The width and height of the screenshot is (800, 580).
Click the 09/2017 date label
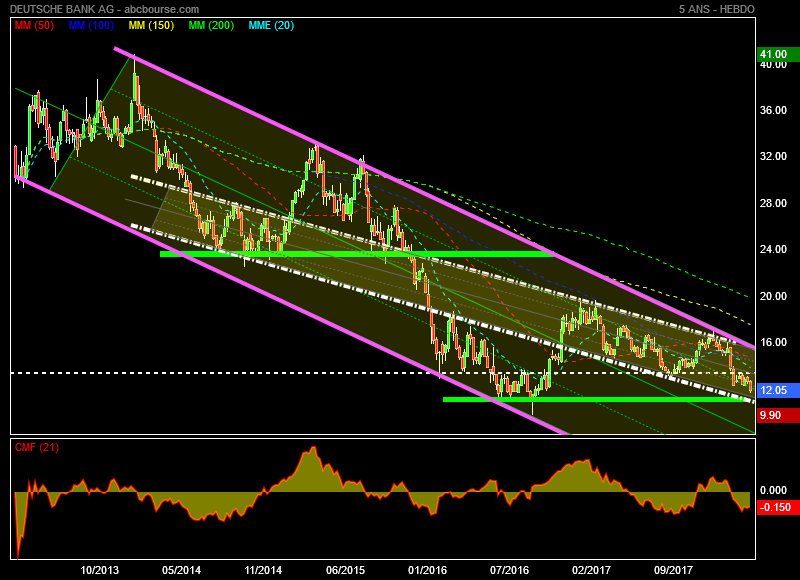click(x=673, y=570)
